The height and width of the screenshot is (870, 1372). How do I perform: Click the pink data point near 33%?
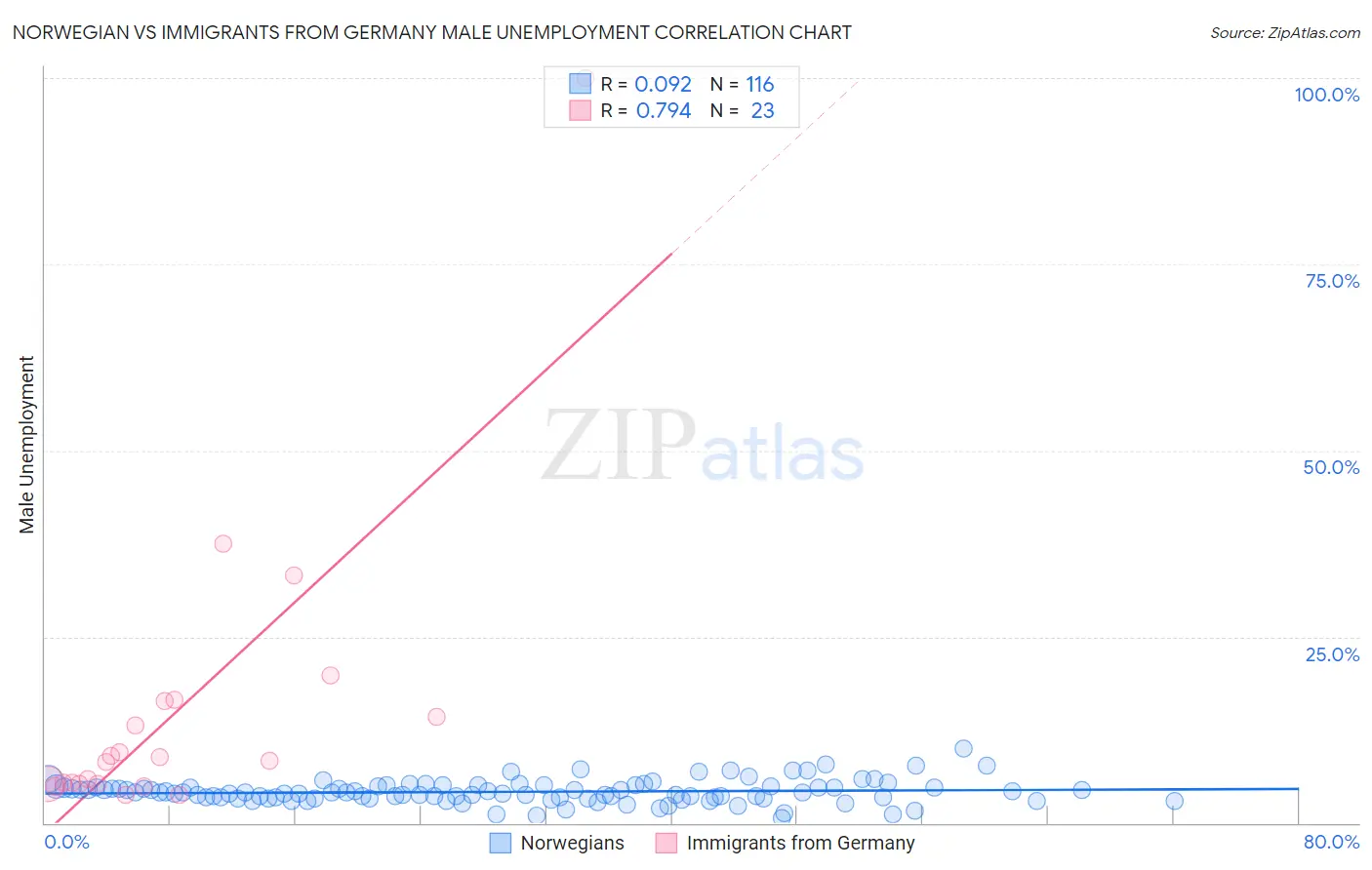pyautogui.click(x=294, y=575)
